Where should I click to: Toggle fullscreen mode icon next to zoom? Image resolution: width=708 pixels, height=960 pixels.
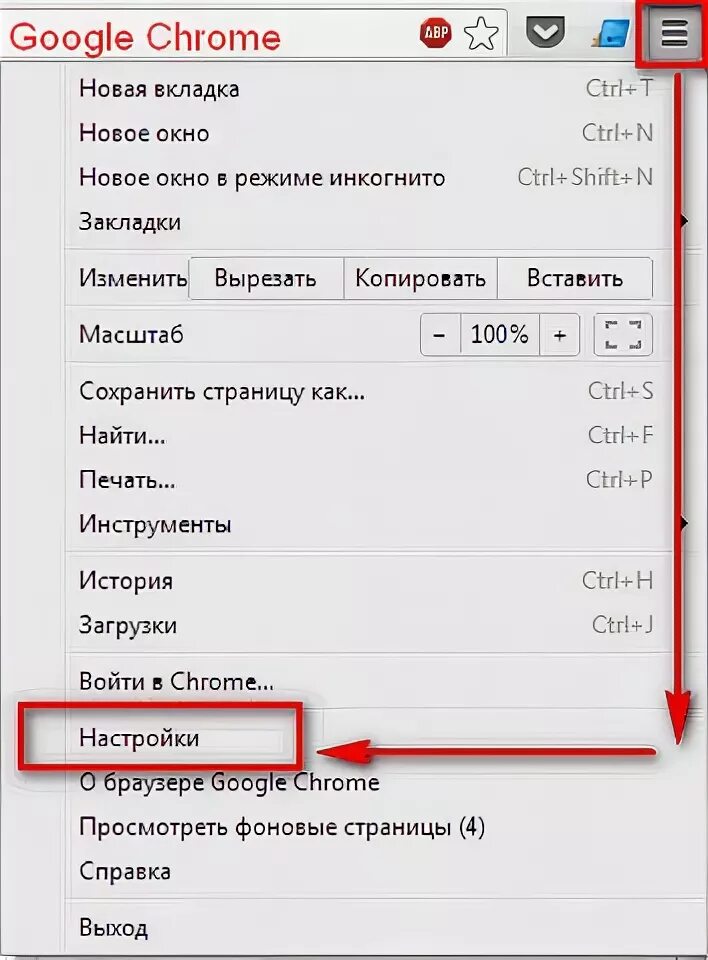623,335
